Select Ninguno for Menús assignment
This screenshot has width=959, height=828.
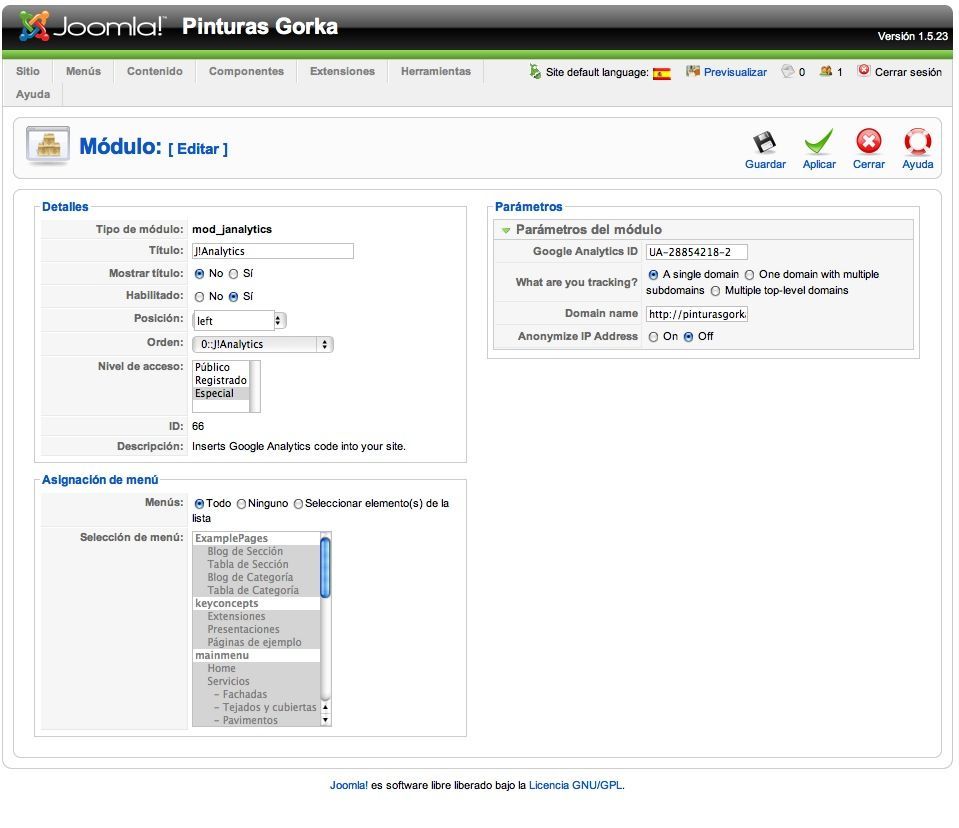[x=242, y=504]
